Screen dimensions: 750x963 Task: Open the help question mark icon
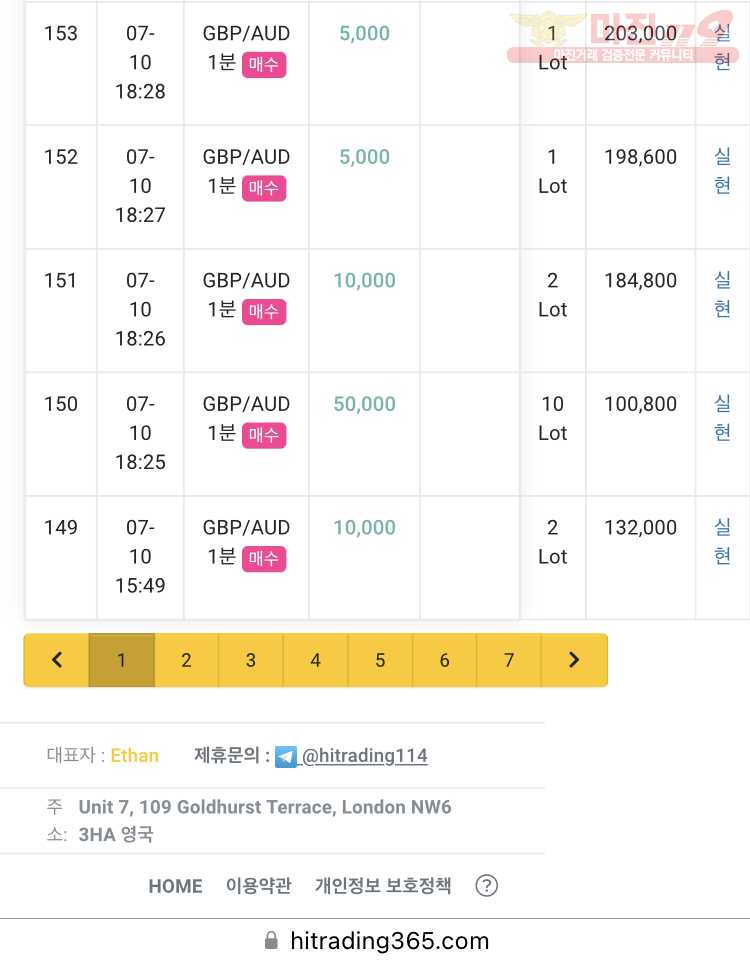pyautogui.click(x=486, y=886)
